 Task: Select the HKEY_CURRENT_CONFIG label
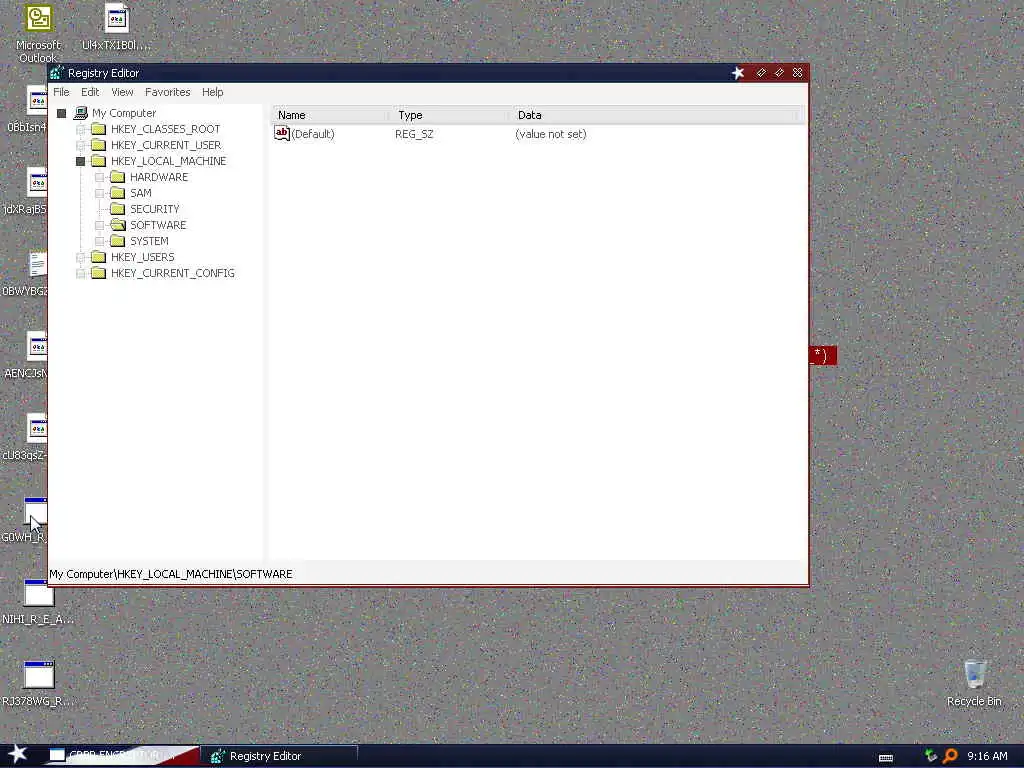172,273
